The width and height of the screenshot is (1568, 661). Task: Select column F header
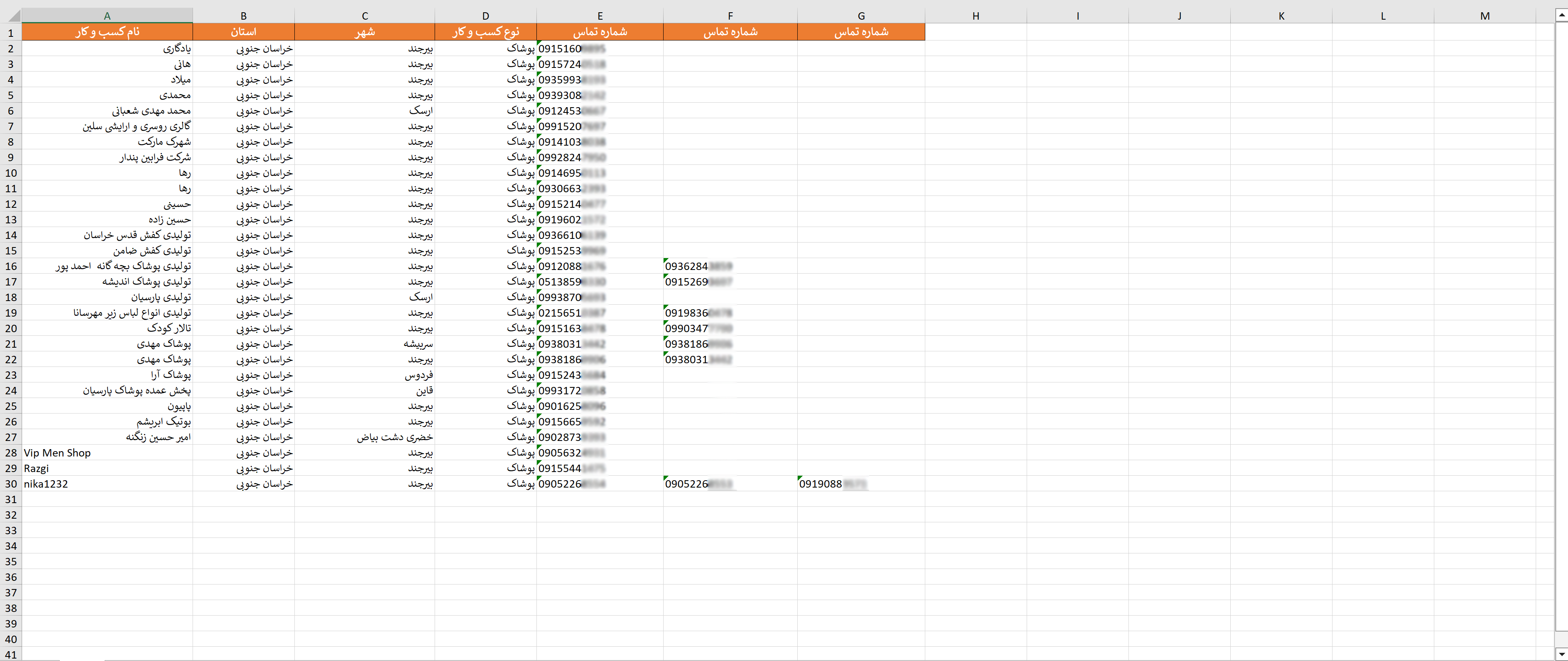click(730, 16)
